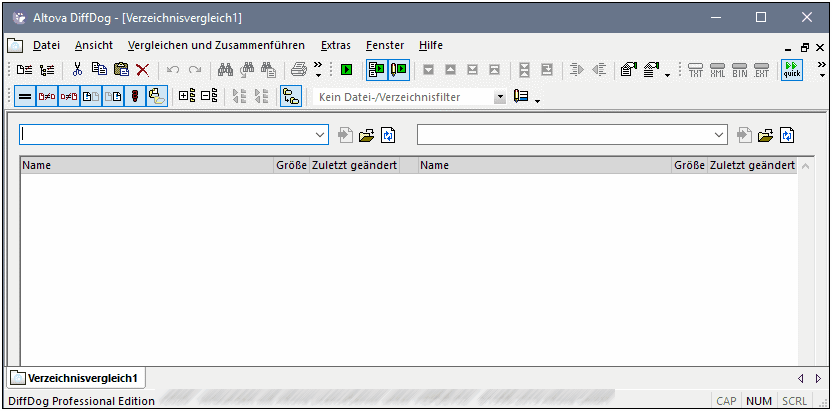Click the First Difference icon
Image resolution: width=832 pixels, height=411 pixels.
[x=494, y=69]
